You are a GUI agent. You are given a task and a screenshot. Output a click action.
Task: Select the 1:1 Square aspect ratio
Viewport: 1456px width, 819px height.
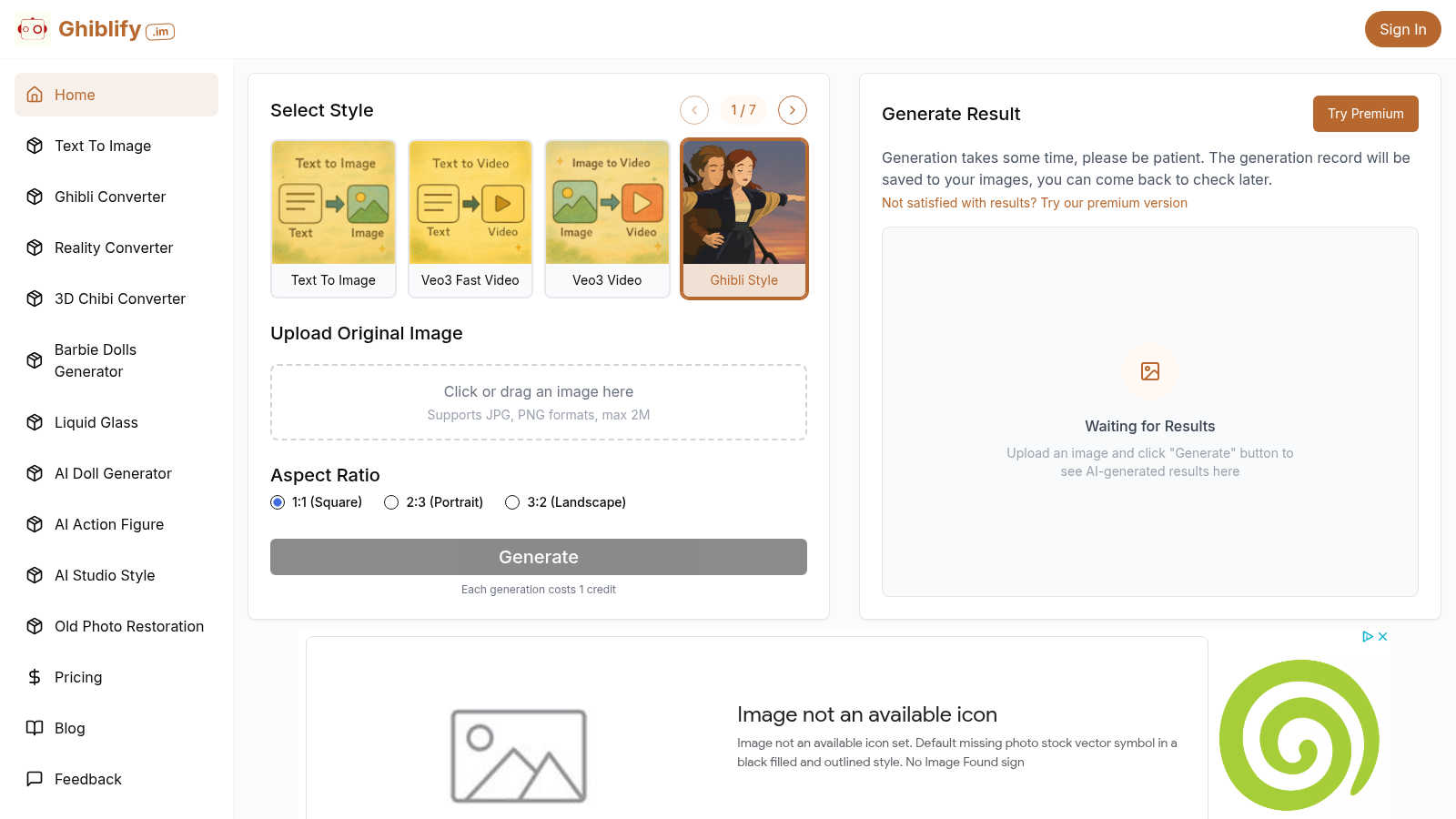click(278, 501)
